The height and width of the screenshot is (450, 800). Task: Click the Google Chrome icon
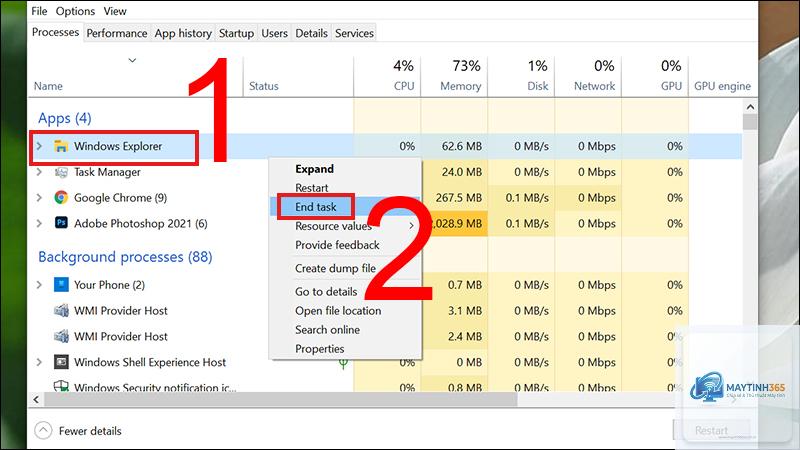pos(61,197)
